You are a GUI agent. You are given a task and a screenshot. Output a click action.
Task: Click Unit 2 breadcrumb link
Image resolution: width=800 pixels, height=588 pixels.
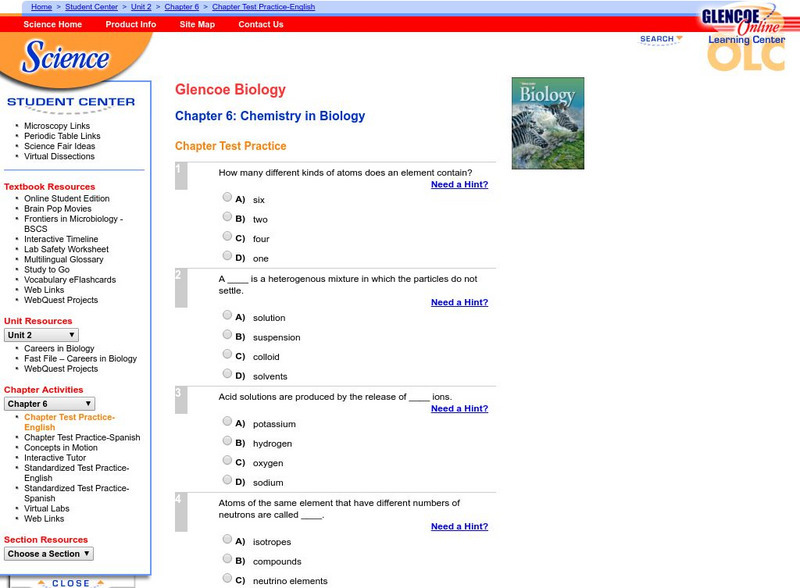(141, 7)
